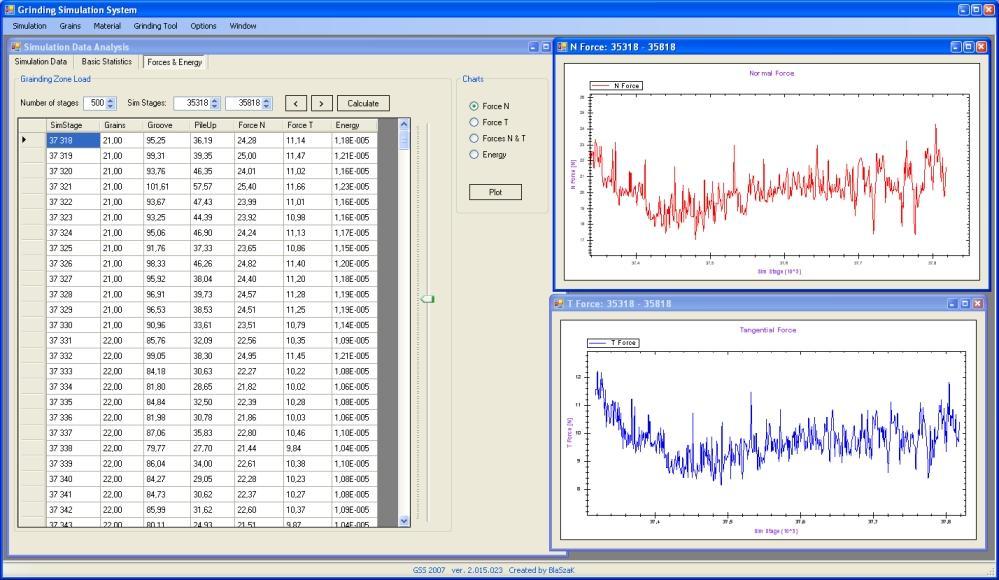The width and height of the screenshot is (999, 580).
Task: Click the table scrollbar up arrow
Action: coord(404,124)
